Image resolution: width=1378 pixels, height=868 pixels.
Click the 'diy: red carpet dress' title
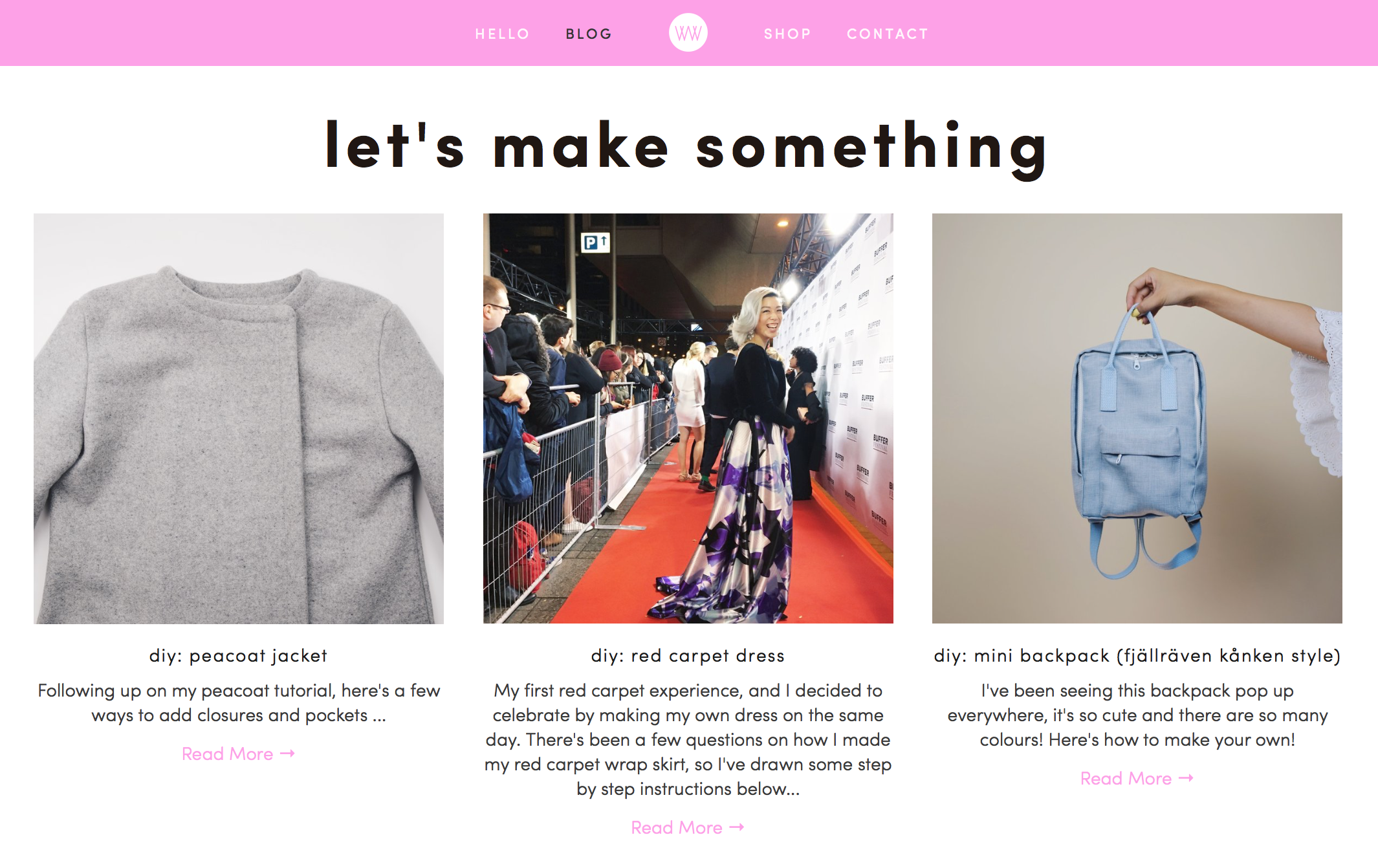688,656
